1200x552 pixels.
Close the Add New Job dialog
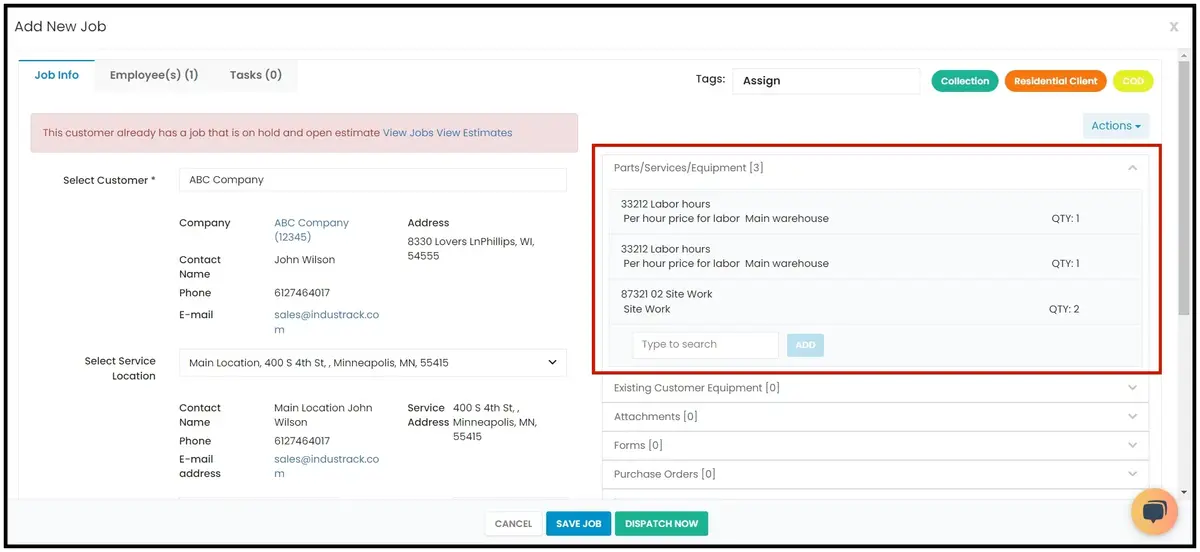coord(1174,27)
